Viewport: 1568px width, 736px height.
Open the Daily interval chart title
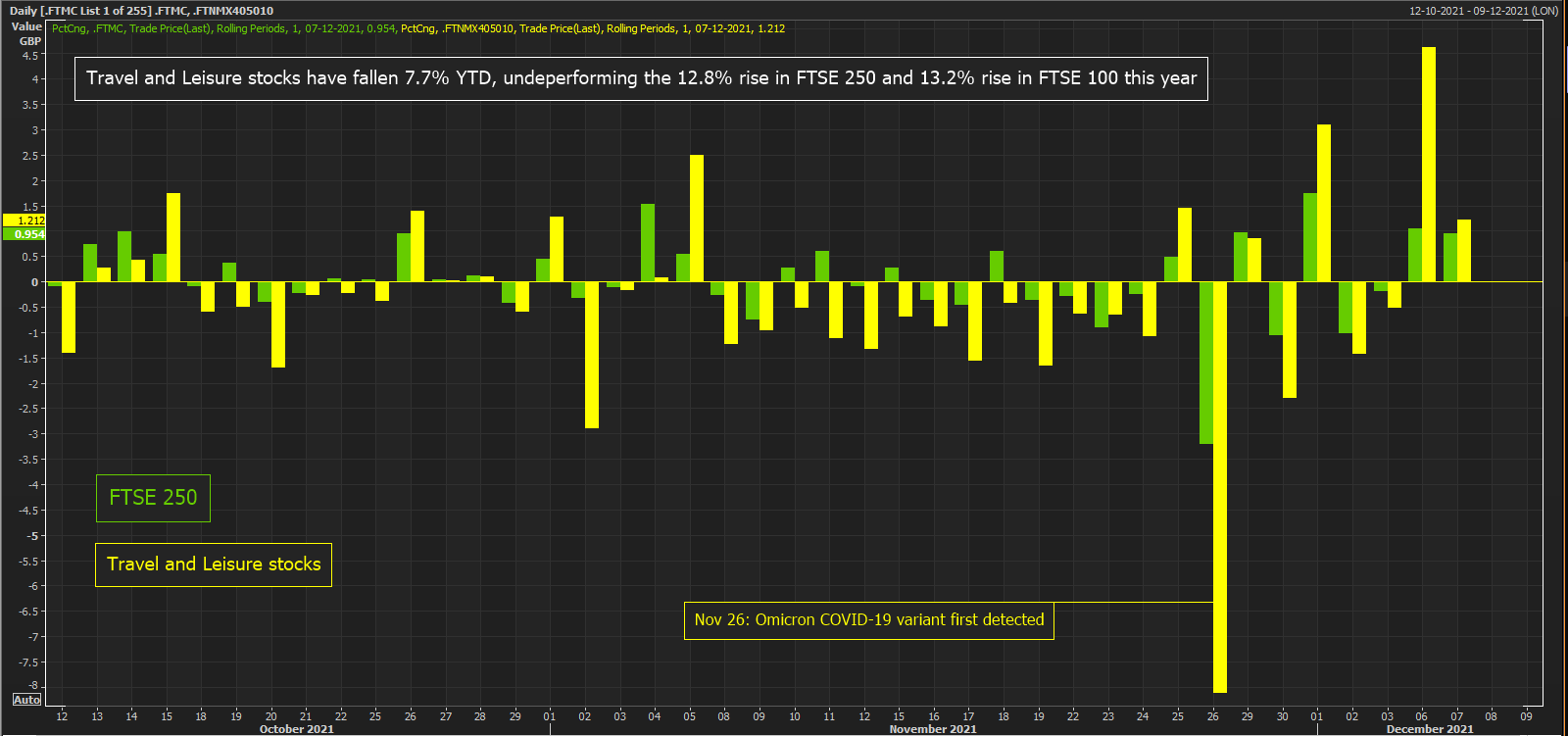pyautogui.click(x=141, y=11)
